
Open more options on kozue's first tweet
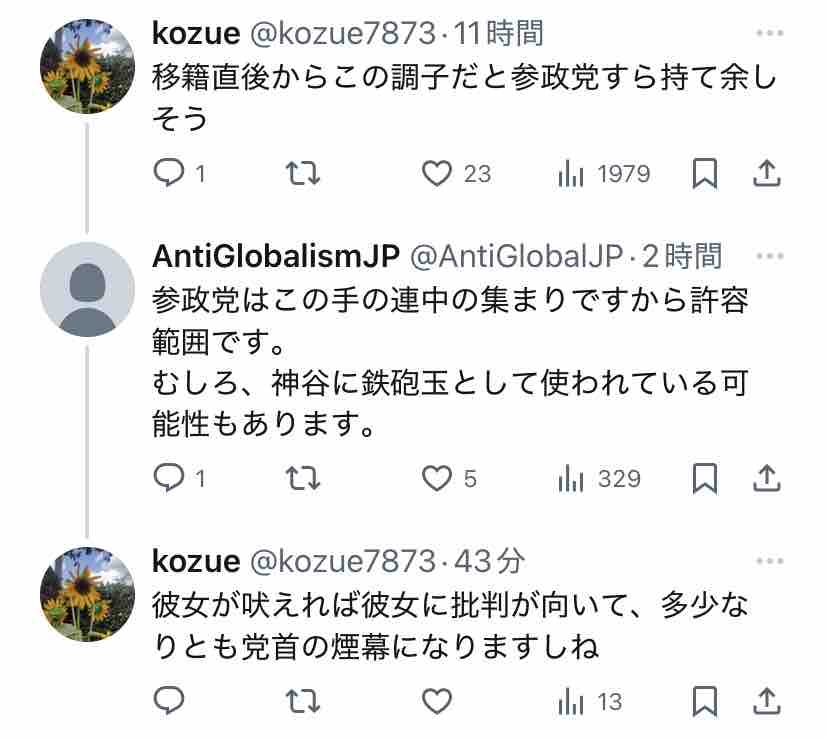coord(770,33)
